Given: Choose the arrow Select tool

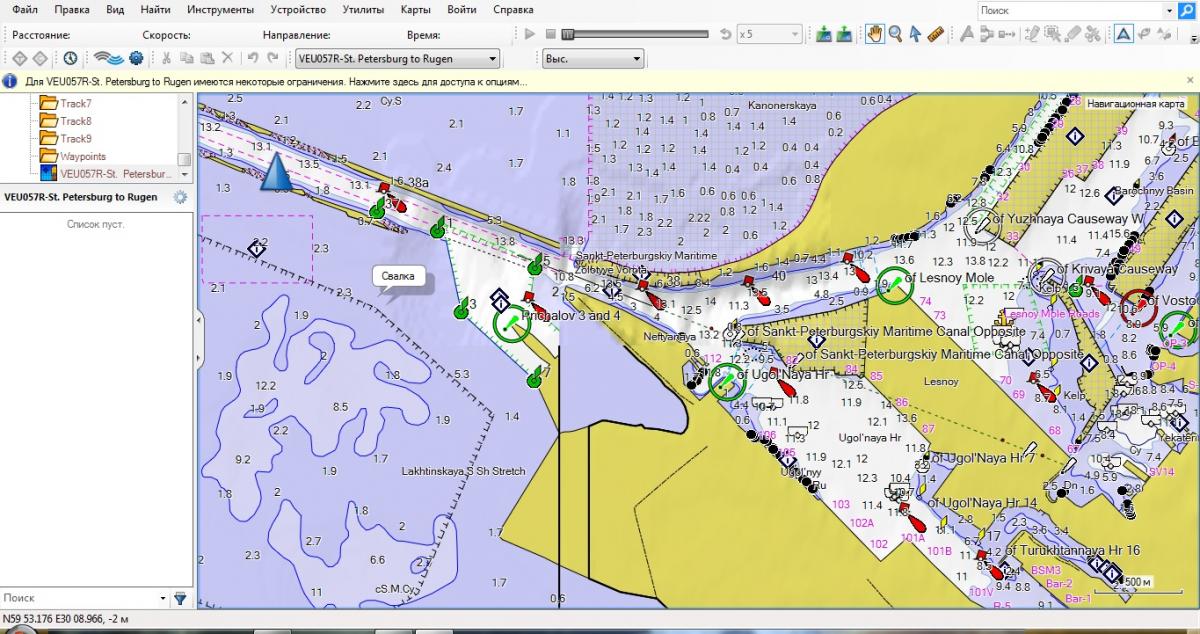Looking at the screenshot, I should 915,34.
